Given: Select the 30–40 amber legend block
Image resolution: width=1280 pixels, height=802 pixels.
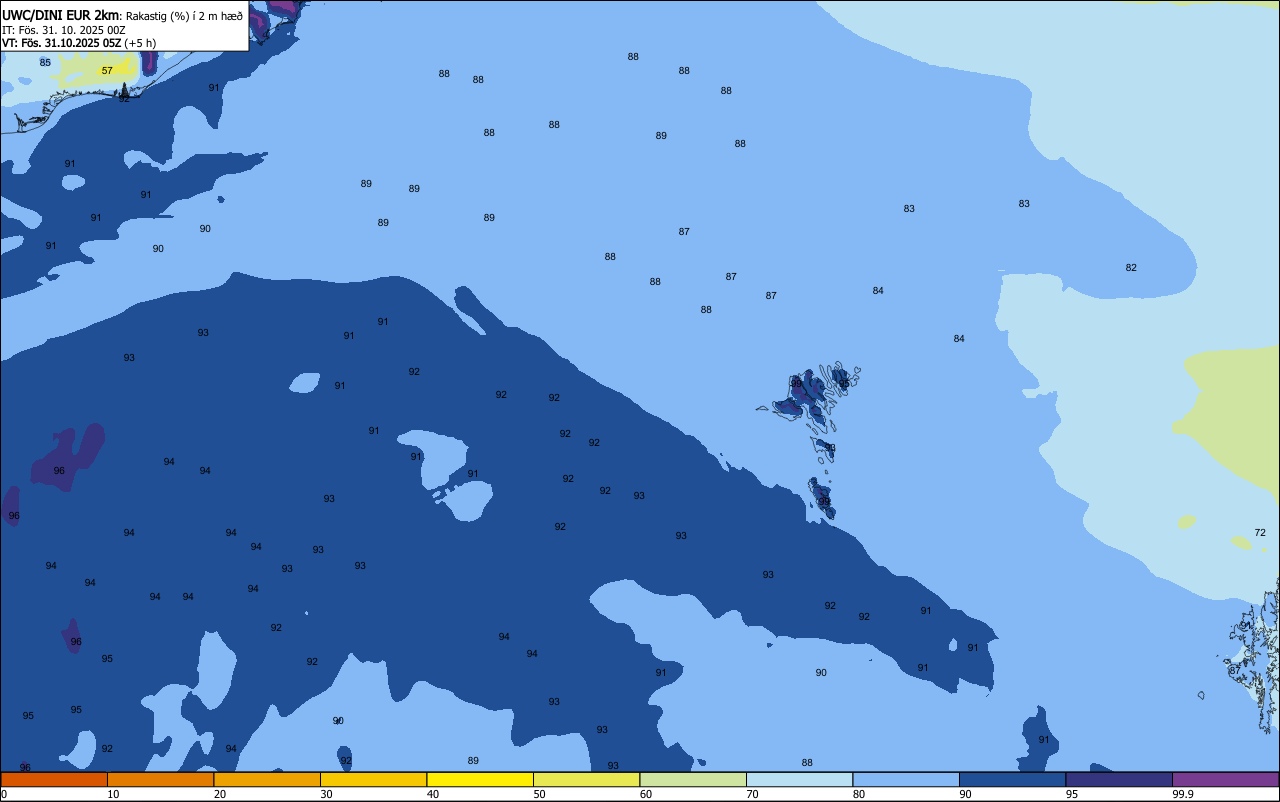Looking at the screenshot, I should [373, 779].
